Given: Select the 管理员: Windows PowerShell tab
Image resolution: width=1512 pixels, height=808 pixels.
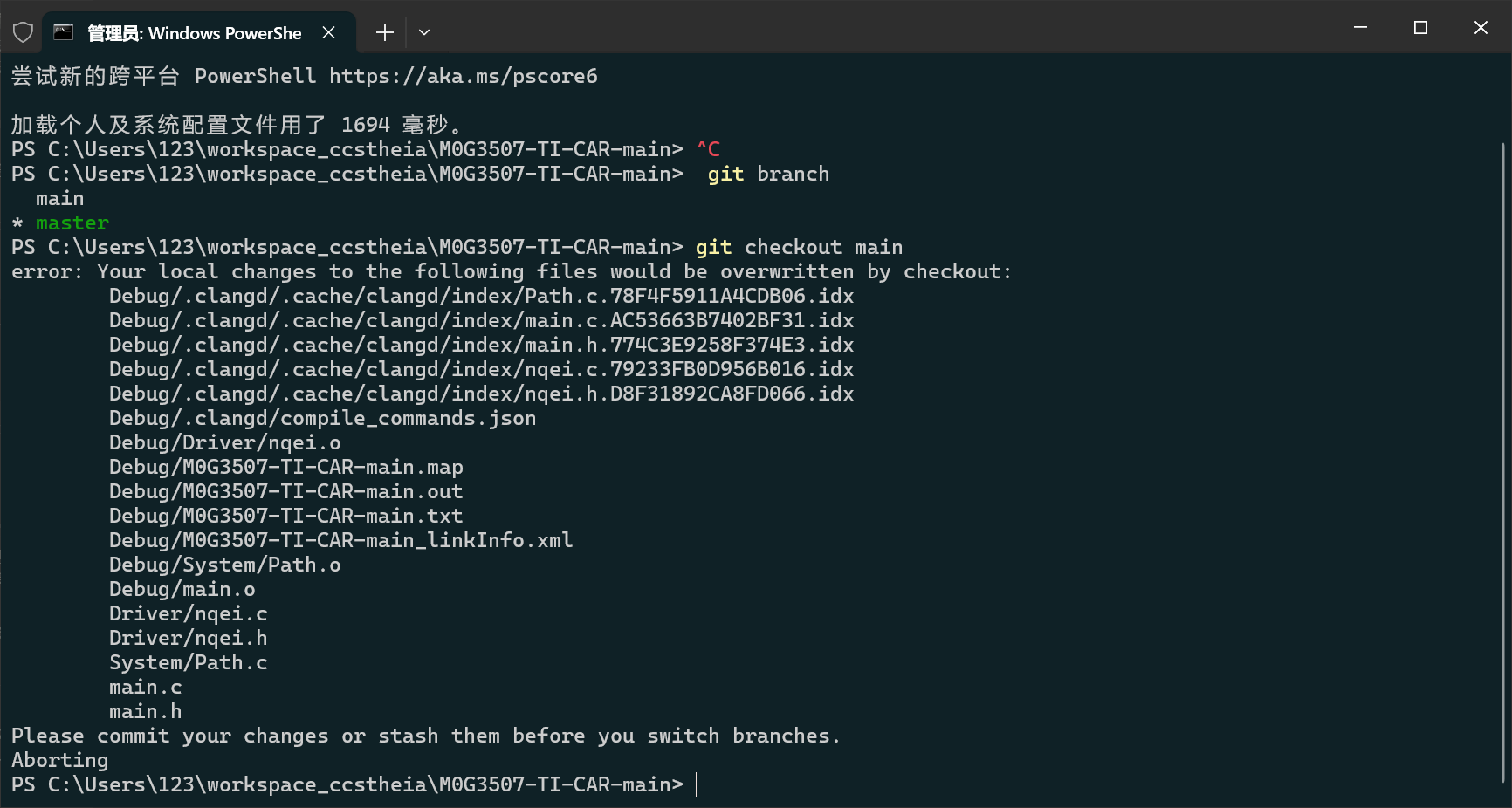Looking at the screenshot, I should pos(194,33).
